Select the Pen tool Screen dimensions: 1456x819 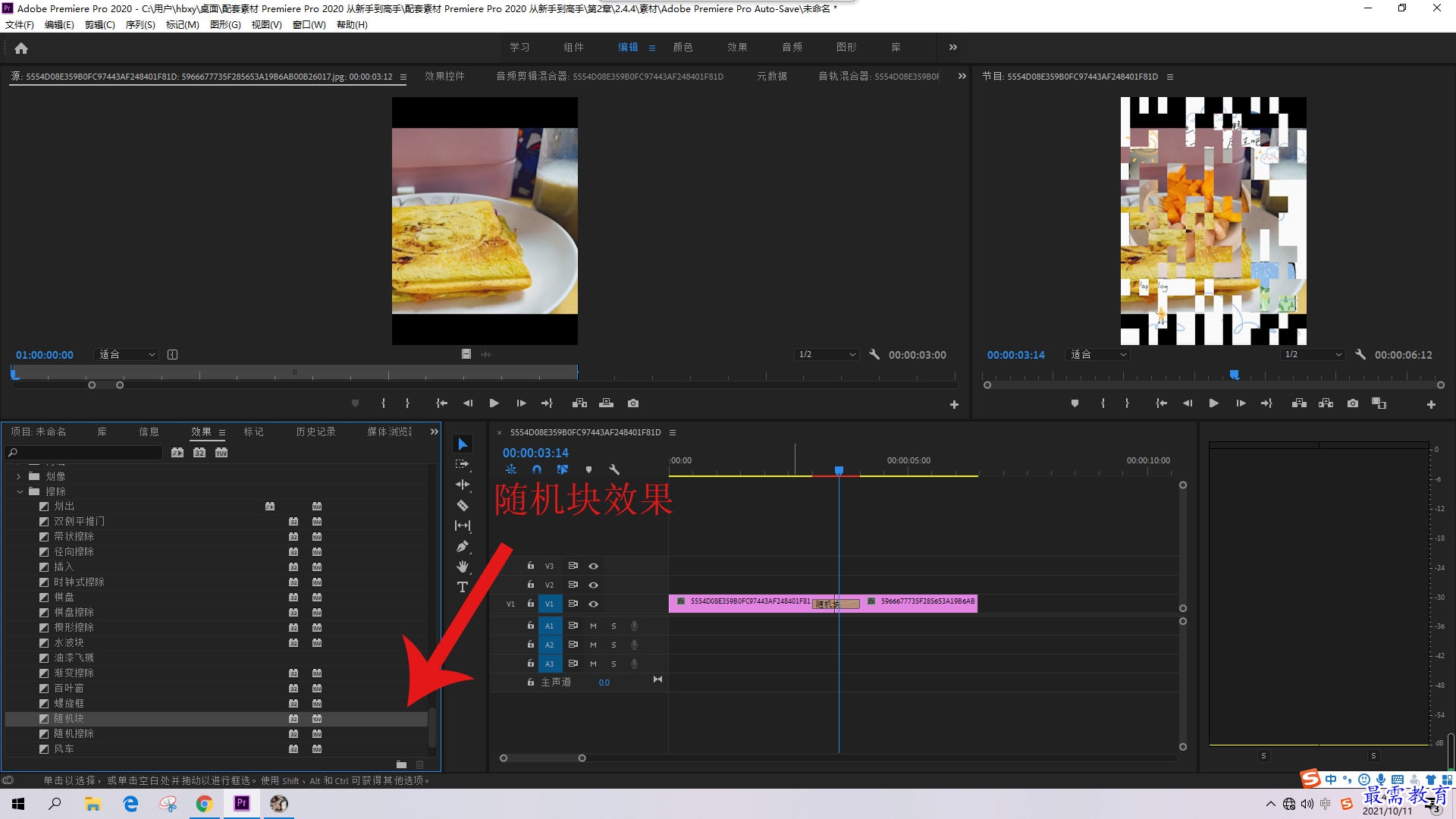pyautogui.click(x=463, y=546)
